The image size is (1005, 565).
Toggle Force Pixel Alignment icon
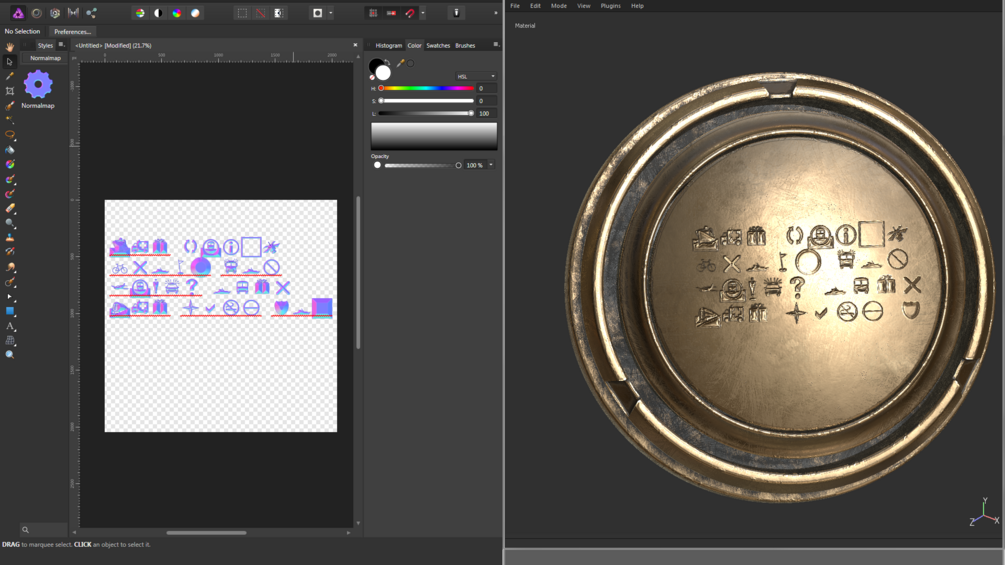391,13
